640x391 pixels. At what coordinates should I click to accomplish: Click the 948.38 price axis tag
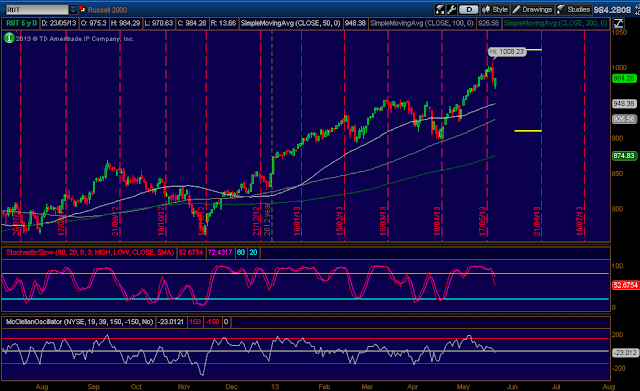(x=624, y=104)
